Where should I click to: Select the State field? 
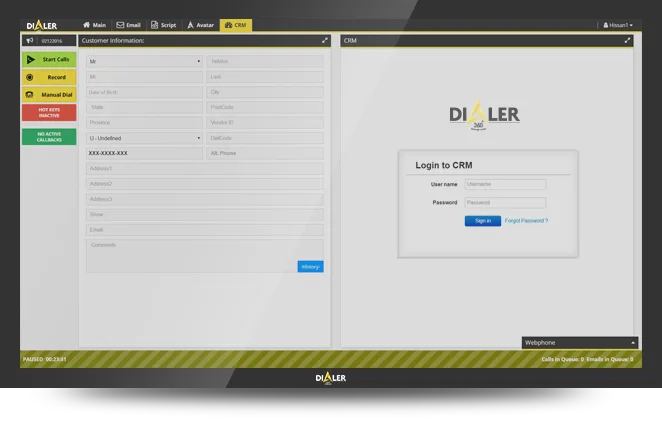[x=144, y=107]
